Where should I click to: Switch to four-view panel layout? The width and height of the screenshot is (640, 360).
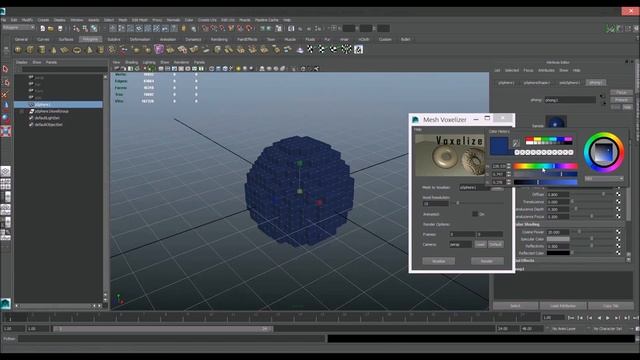click(6, 184)
